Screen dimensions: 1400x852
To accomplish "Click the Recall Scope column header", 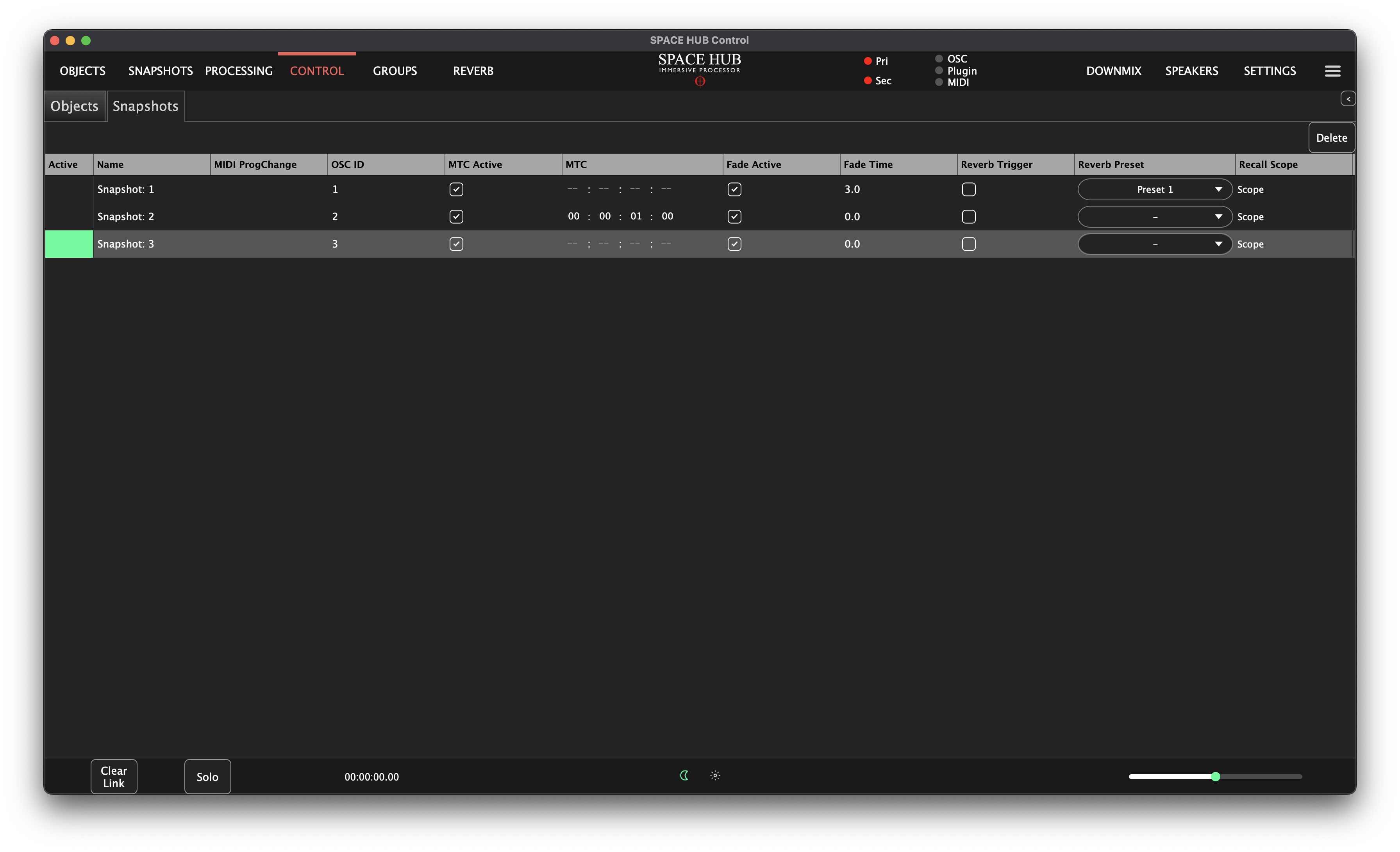I will click(x=1294, y=164).
